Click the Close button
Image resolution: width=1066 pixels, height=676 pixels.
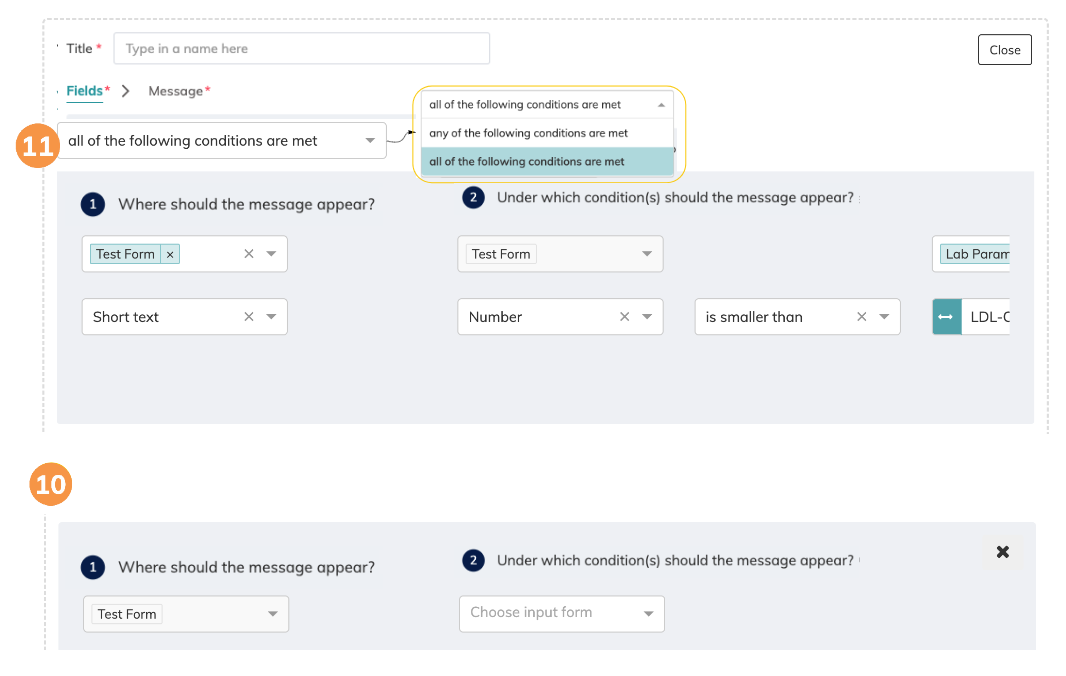[x=1004, y=50]
